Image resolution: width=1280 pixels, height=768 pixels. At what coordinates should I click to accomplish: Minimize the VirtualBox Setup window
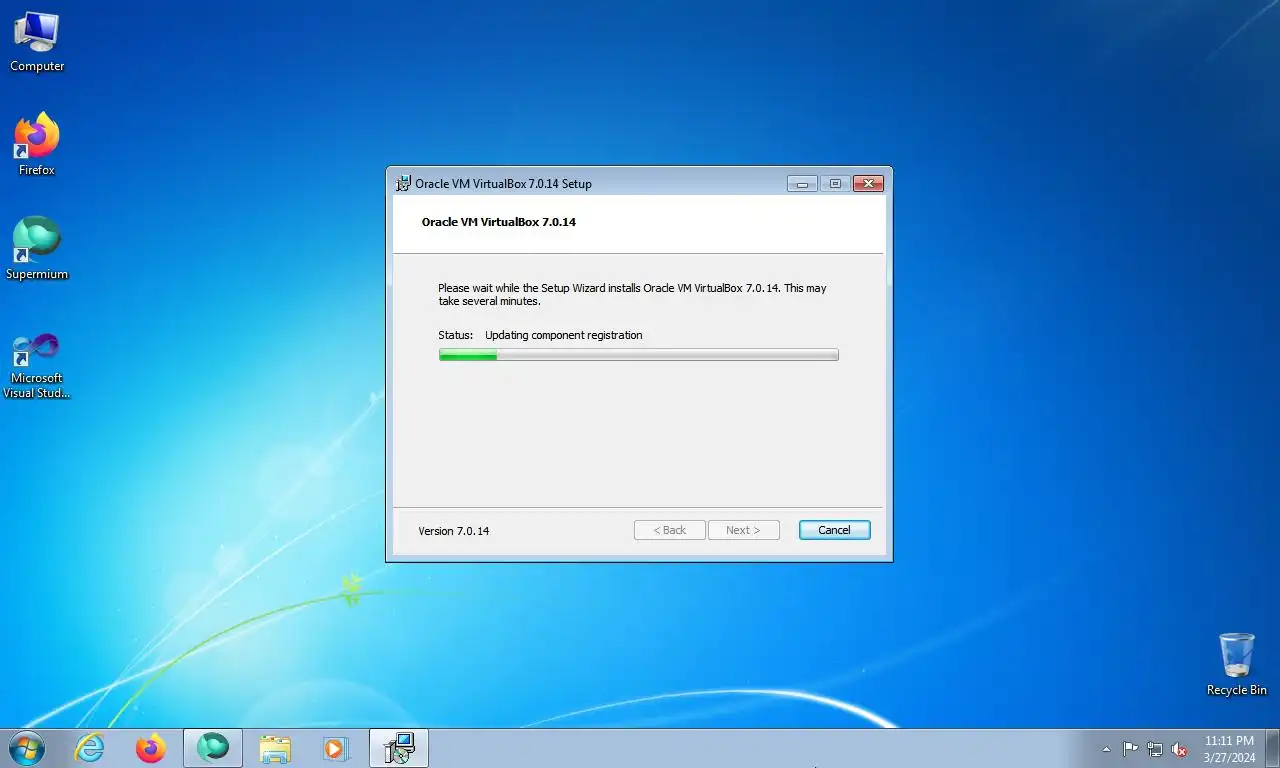pyautogui.click(x=802, y=183)
